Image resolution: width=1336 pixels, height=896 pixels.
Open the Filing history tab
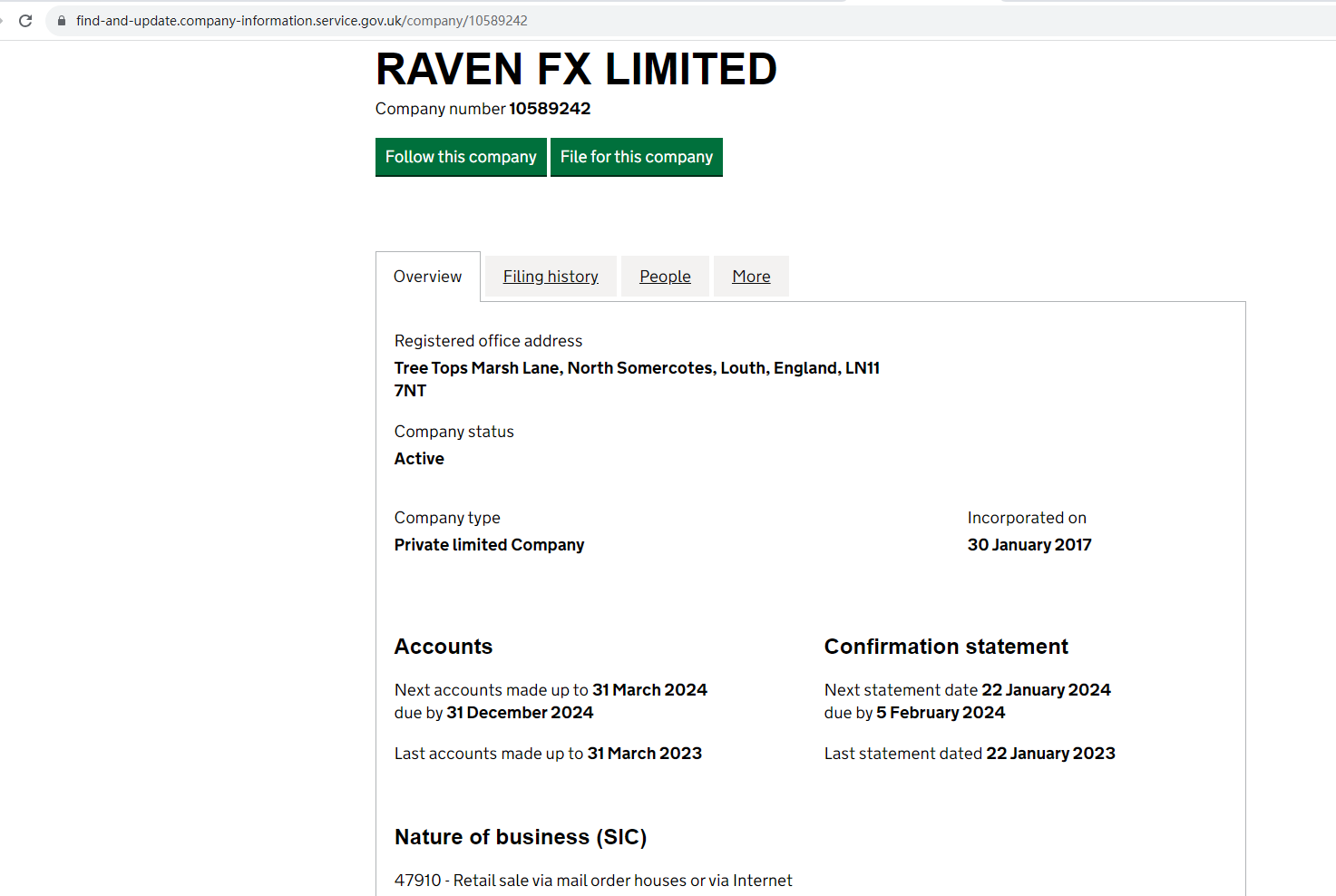[x=551, y=277]
